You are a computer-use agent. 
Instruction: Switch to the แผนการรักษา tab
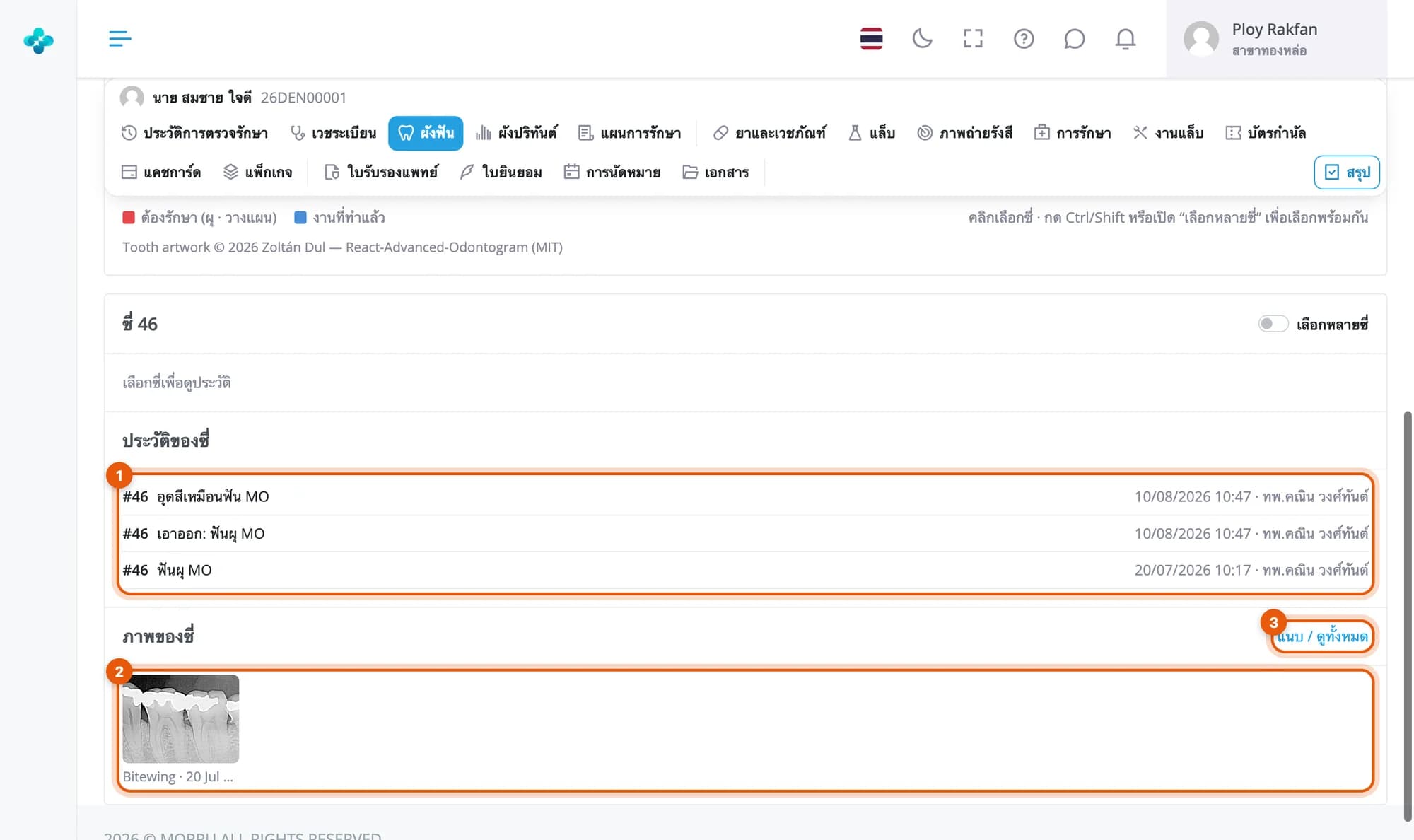tap(629, 133)
